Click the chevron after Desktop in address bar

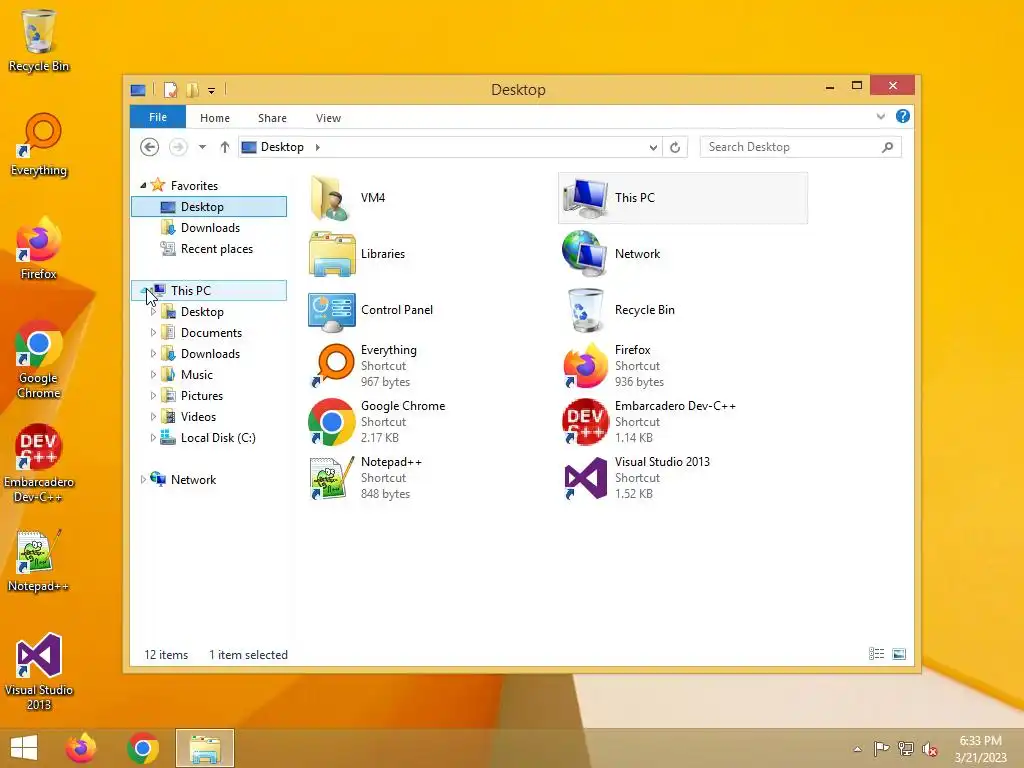click(318, 147)
